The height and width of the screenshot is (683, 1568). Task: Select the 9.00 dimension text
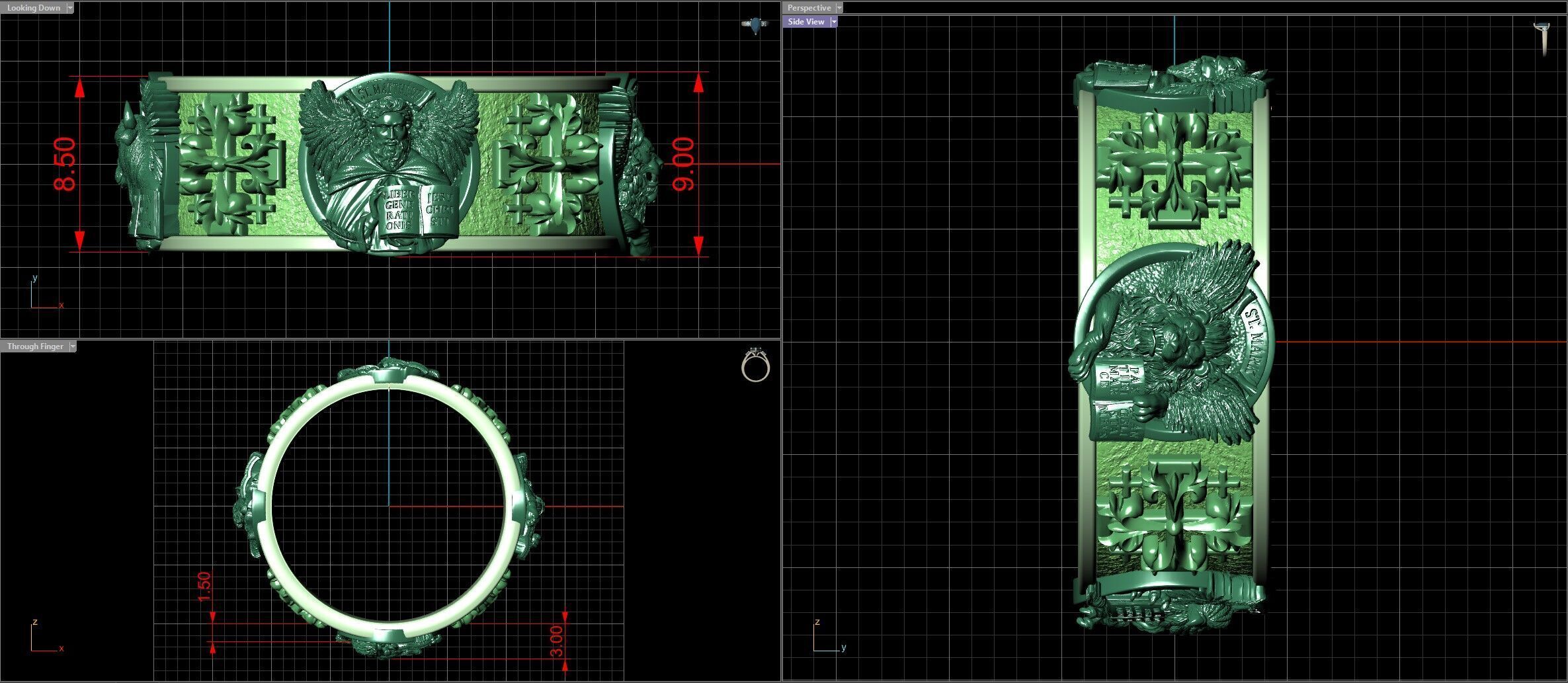683,164
